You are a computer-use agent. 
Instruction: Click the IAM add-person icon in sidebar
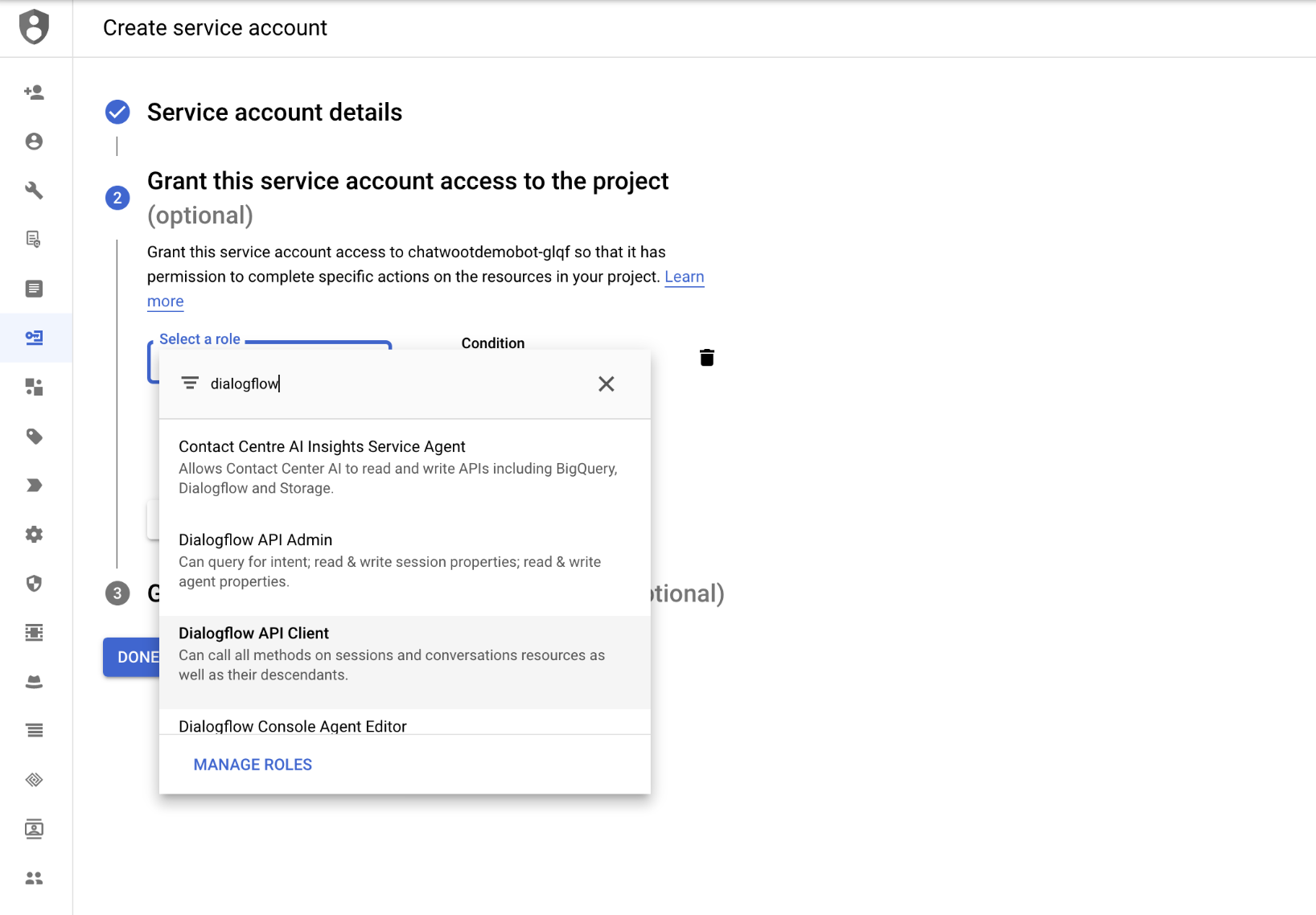[34, 92]
